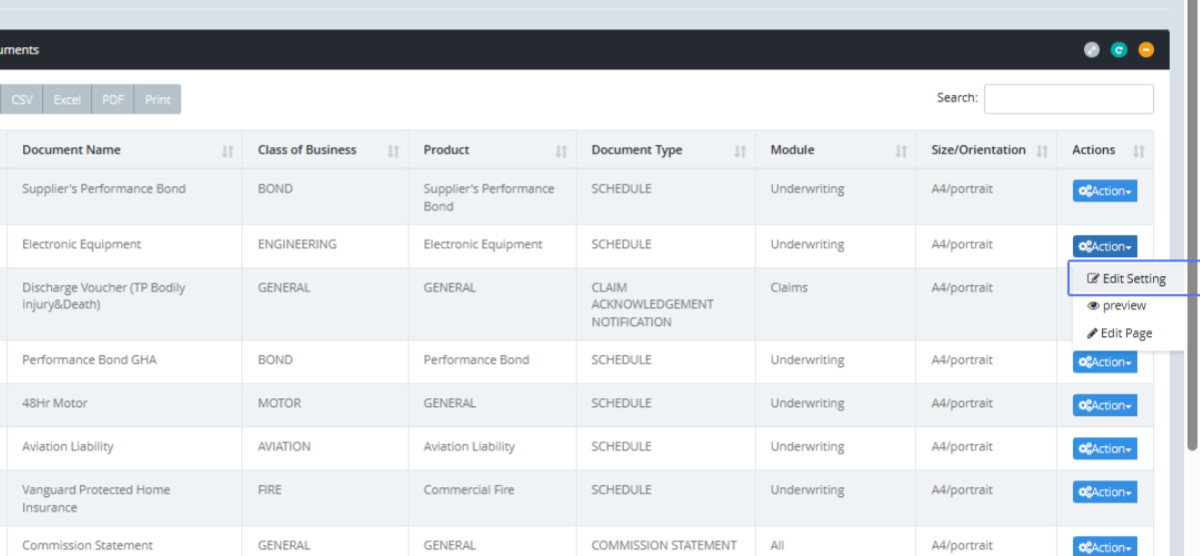
Task: Choose preview in the action menu
Action: point(1117,306)
